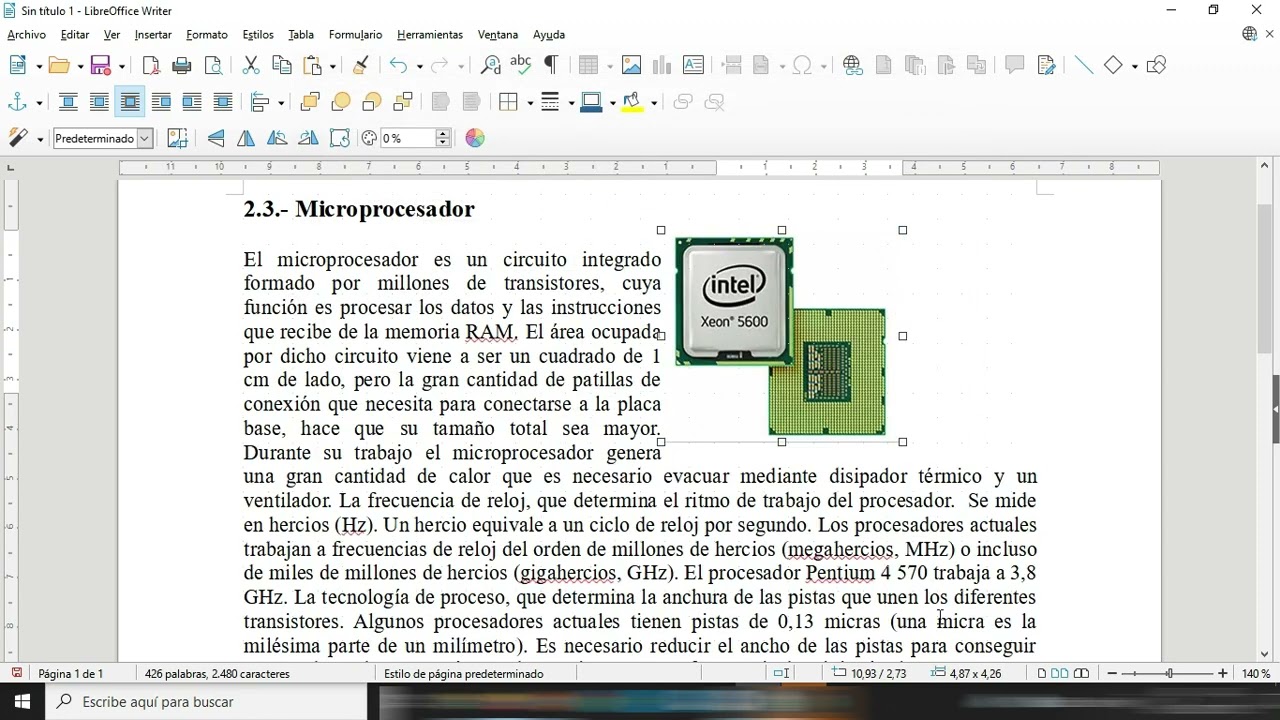Open Find and Replace
This screenshot has height=720, width=1280.
pos(490,65)
